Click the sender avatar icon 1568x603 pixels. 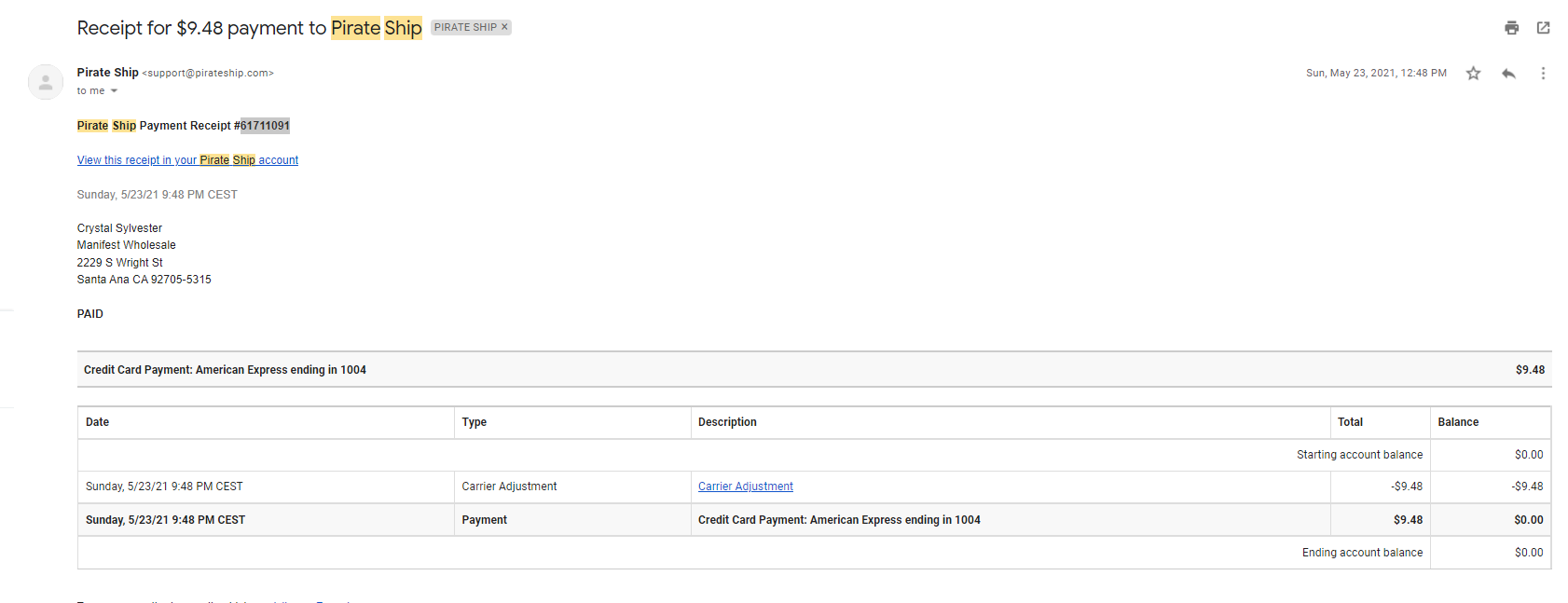(46, 82)
